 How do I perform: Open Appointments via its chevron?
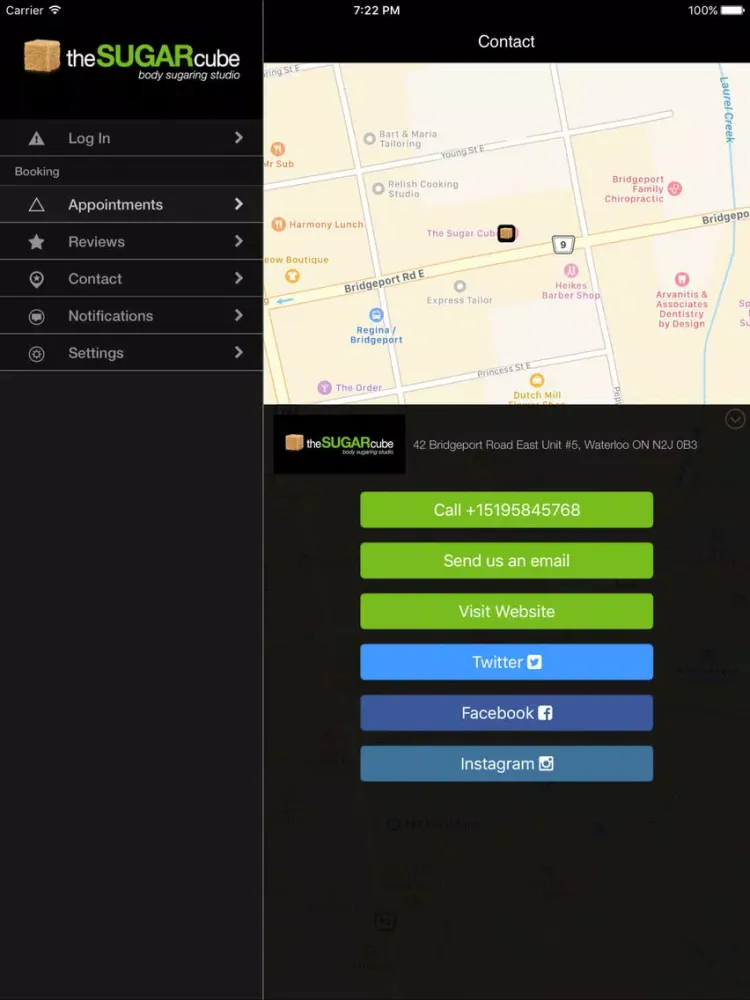(x=239, y=204)
